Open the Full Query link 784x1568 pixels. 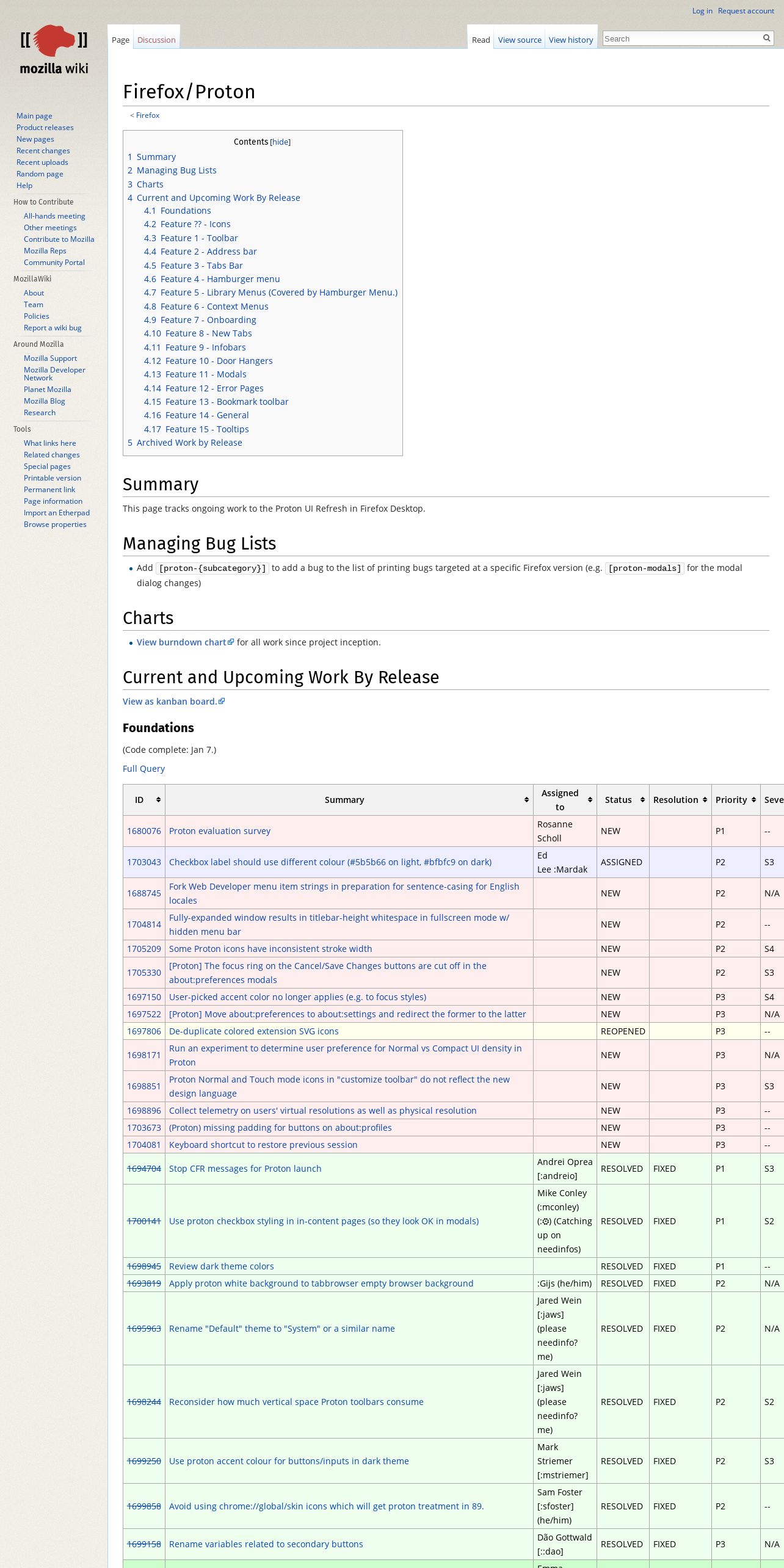tap(143, 769)
